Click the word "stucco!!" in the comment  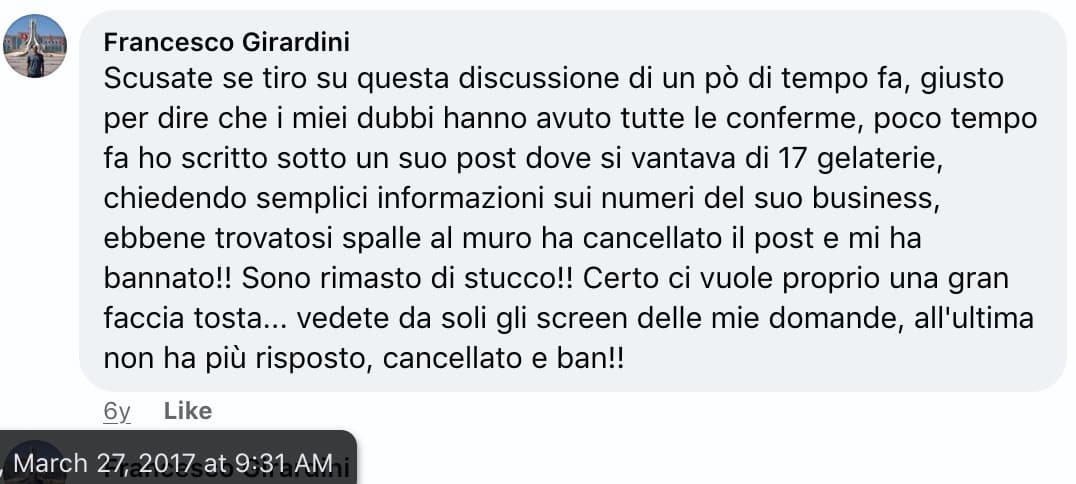[522, 279]
